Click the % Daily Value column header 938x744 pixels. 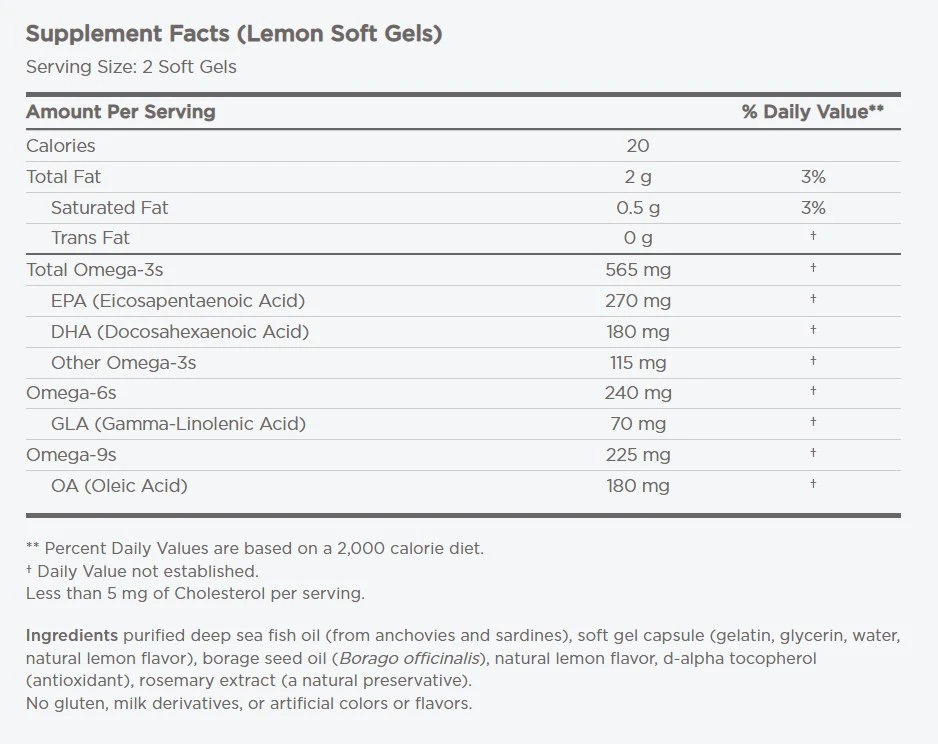coord(812,111)
